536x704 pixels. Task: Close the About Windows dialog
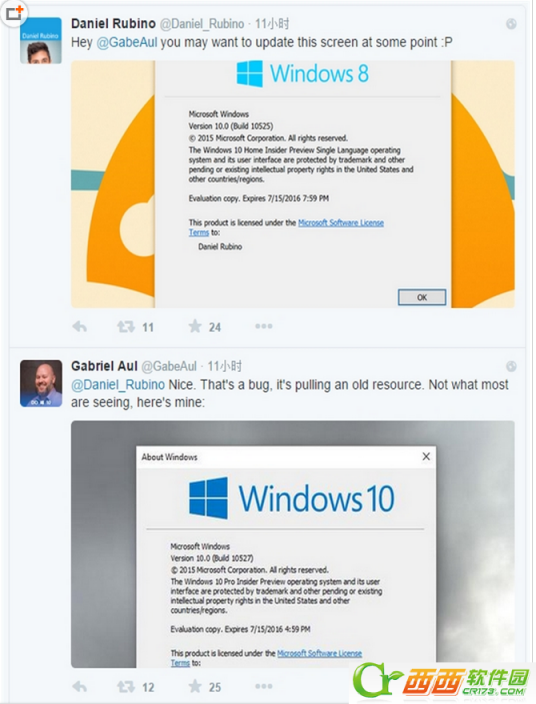(x=426, y=457)
